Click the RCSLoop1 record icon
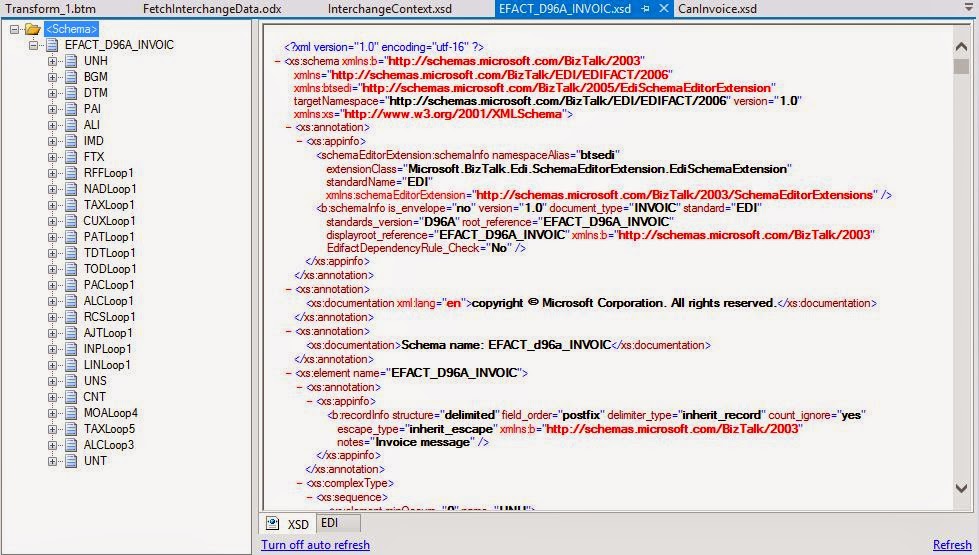979x555 pixels. (71, 317)
